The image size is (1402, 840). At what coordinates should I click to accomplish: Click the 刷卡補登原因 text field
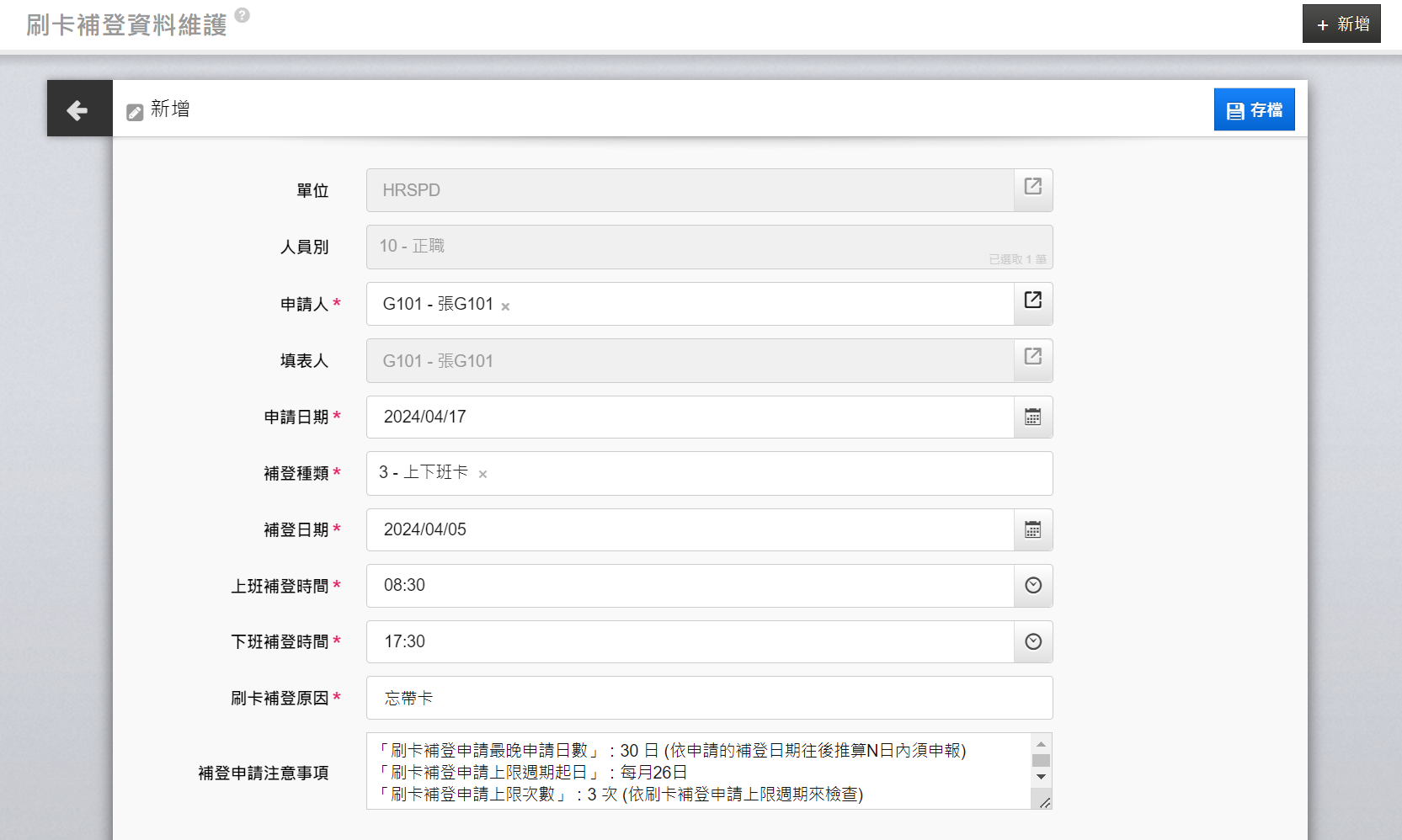coord(709,698)
